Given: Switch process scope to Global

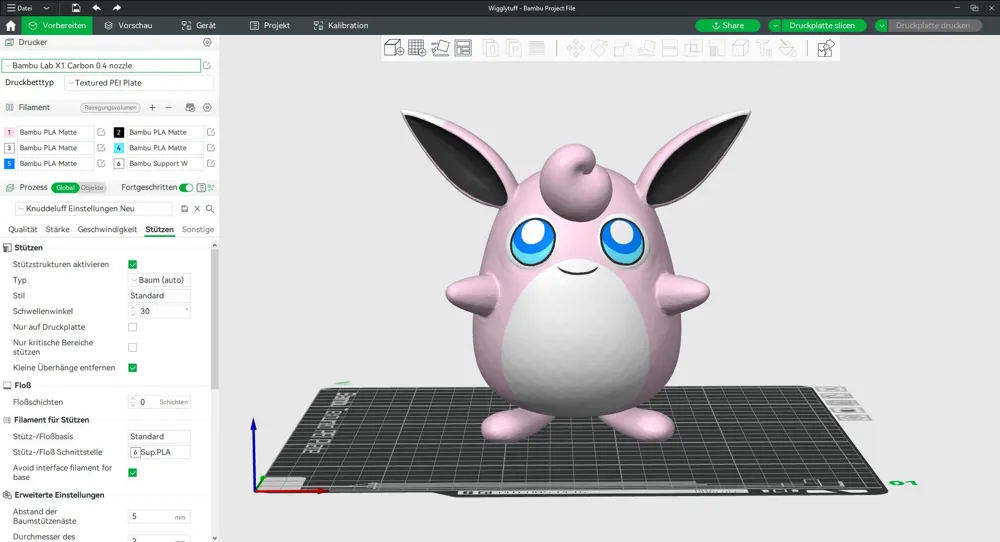Looking at the screenshot, I should [x=65, y=187].
